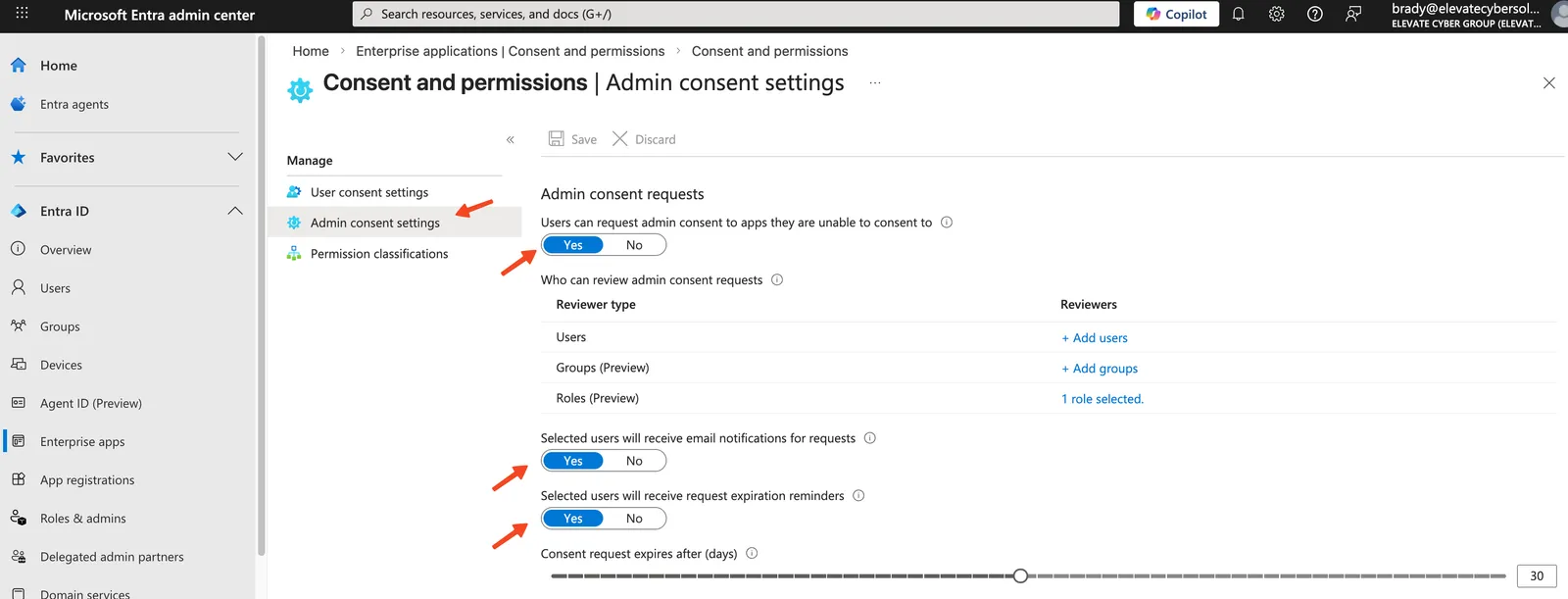This screenshot has height=599, width=1568.
Task: Select Admin consent settings menu item
Action: point(395,223)
